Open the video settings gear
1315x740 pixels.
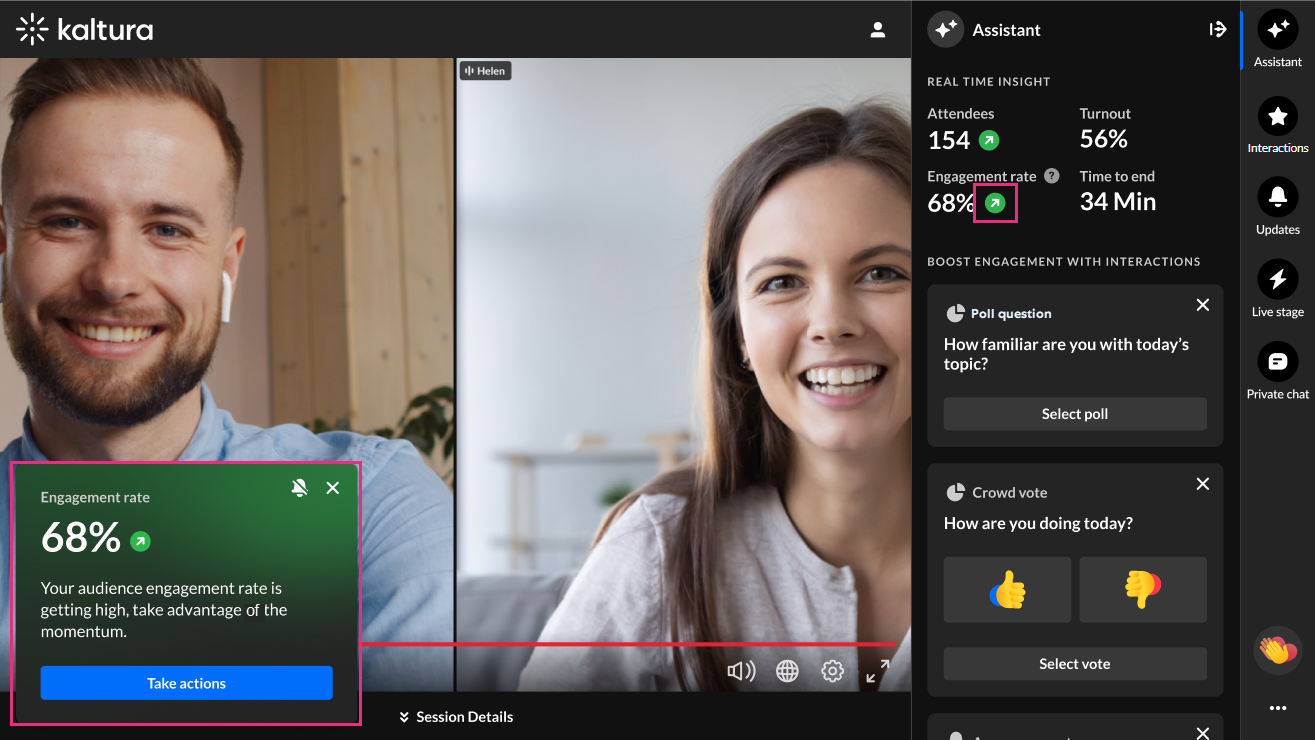[832, 671]
